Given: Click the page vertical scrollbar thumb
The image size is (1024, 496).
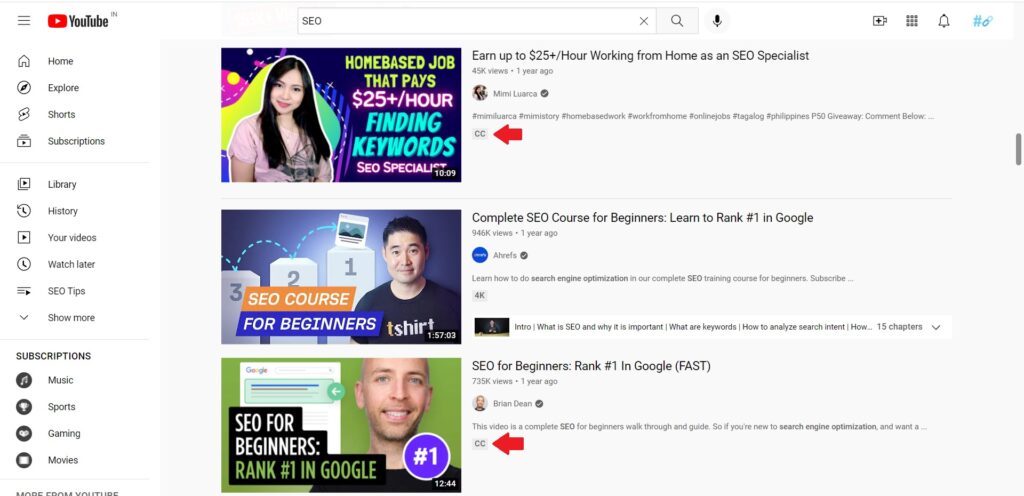Looking at the screenshot, I should 1018,149.
